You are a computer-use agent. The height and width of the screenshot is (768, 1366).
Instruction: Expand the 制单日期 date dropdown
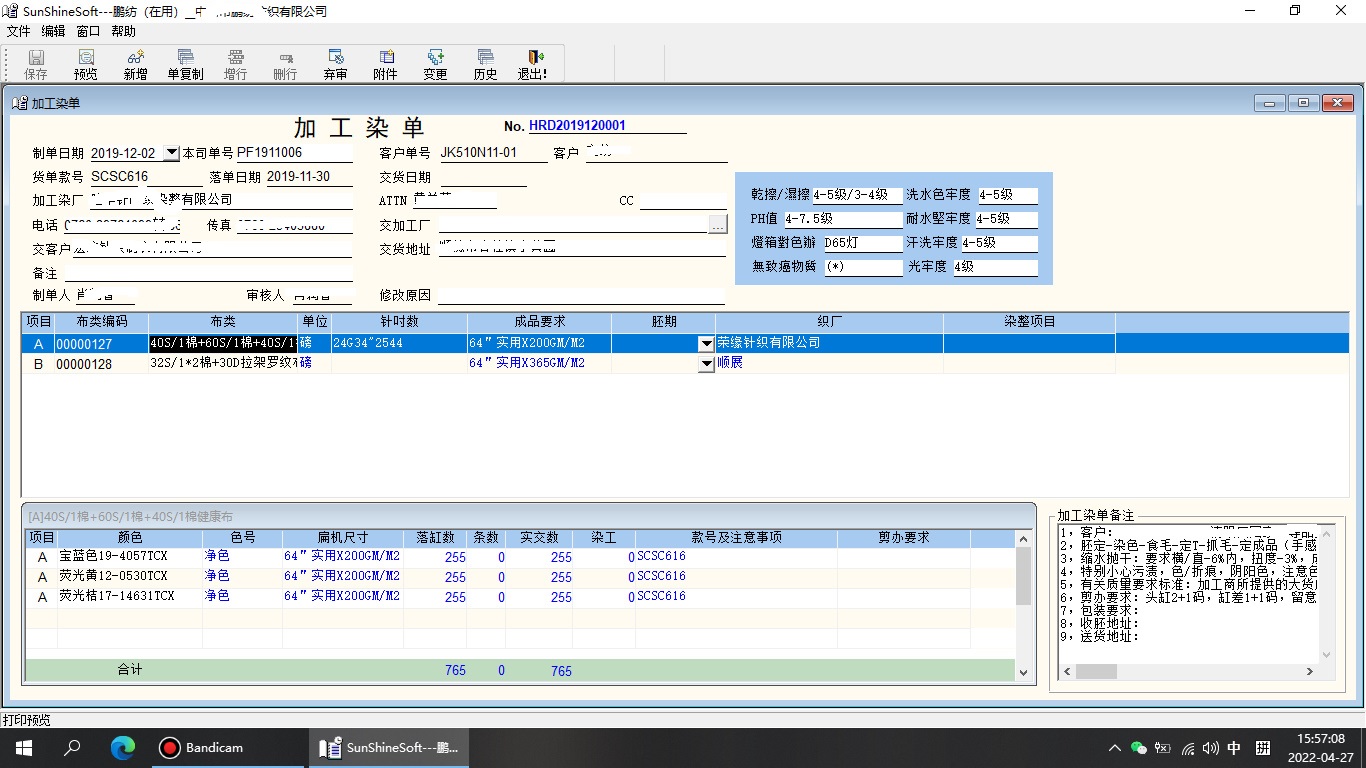(171, 153)
